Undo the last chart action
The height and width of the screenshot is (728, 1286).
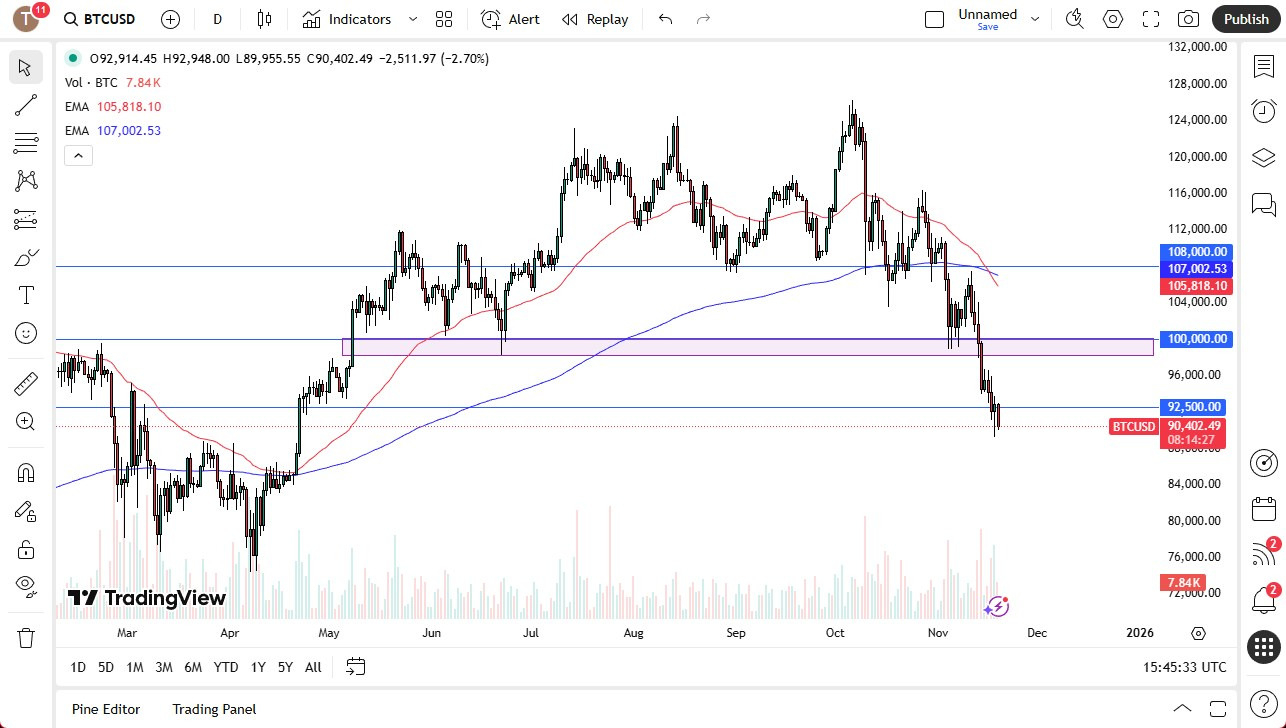664,18
